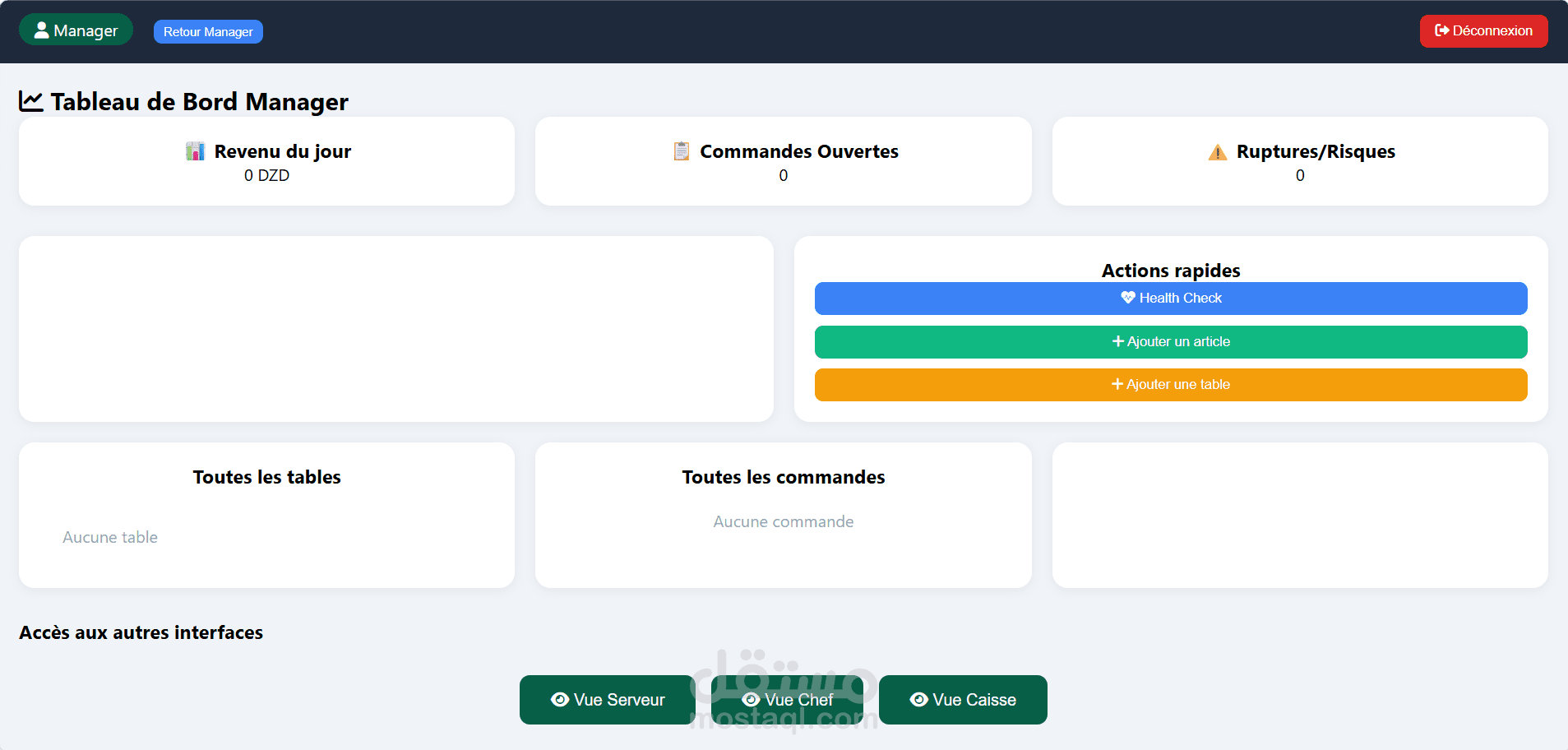Click the Manager user badge

point(76,30)
